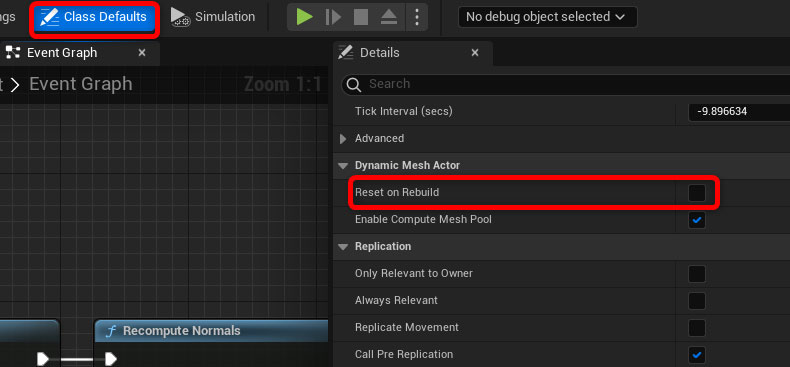The image size is (790, 367).
Task: Uncheck Call Pre Replication
Action: point(697,355)
